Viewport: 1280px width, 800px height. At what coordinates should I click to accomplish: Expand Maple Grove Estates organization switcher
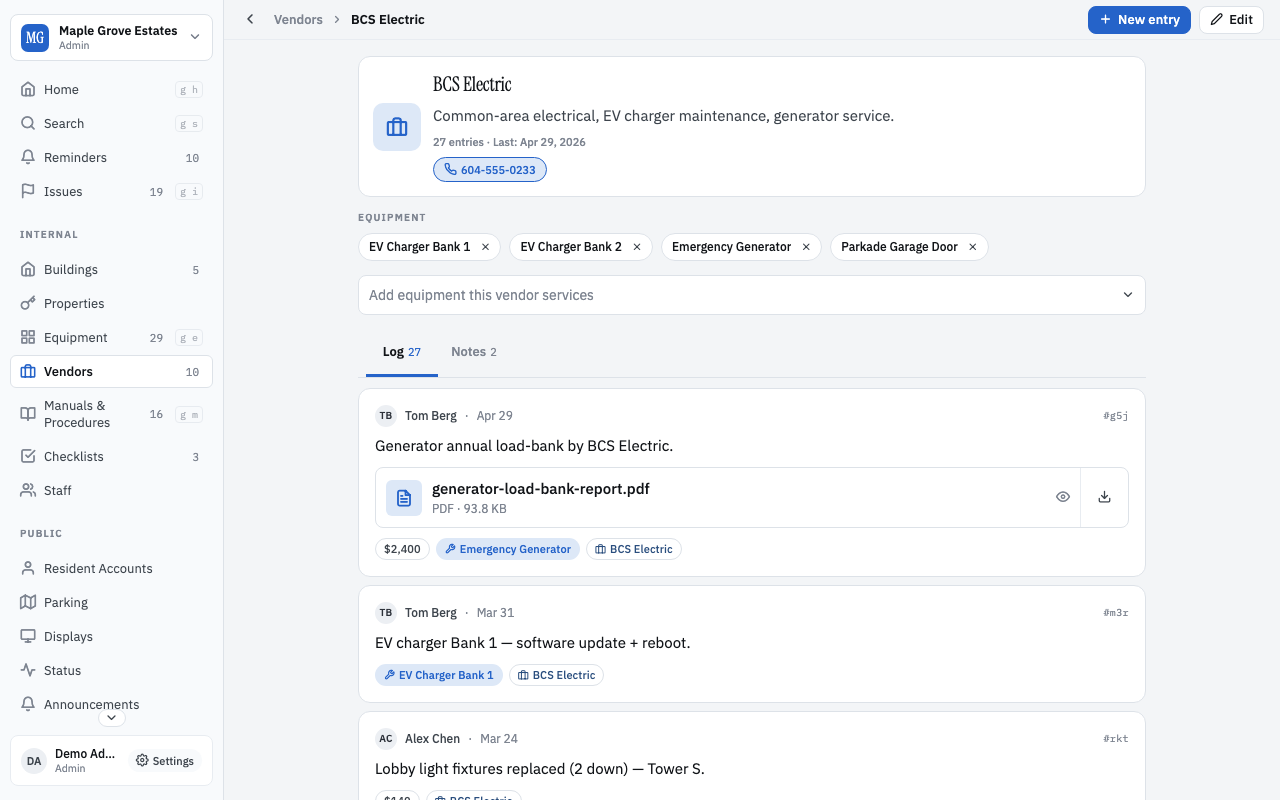(111, 38)
